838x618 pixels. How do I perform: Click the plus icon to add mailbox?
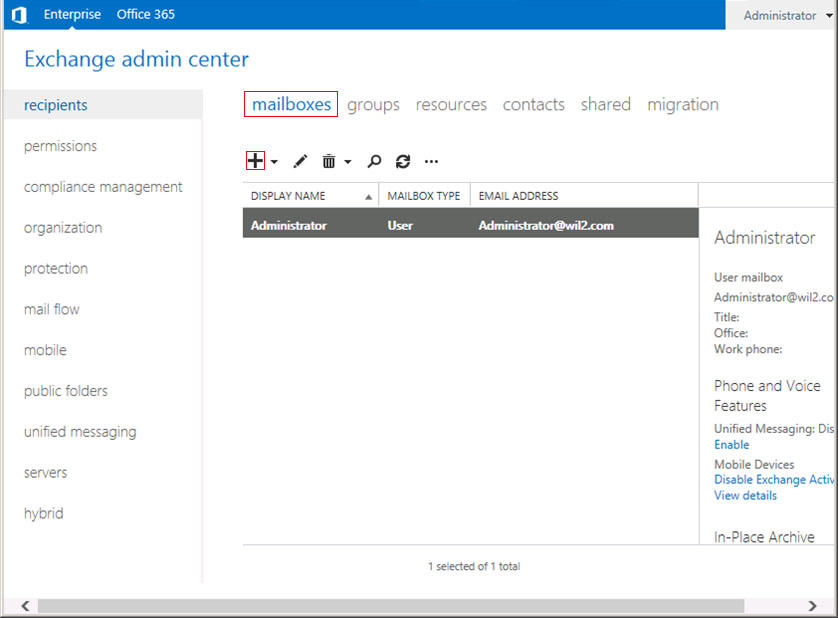click(255, 161)
